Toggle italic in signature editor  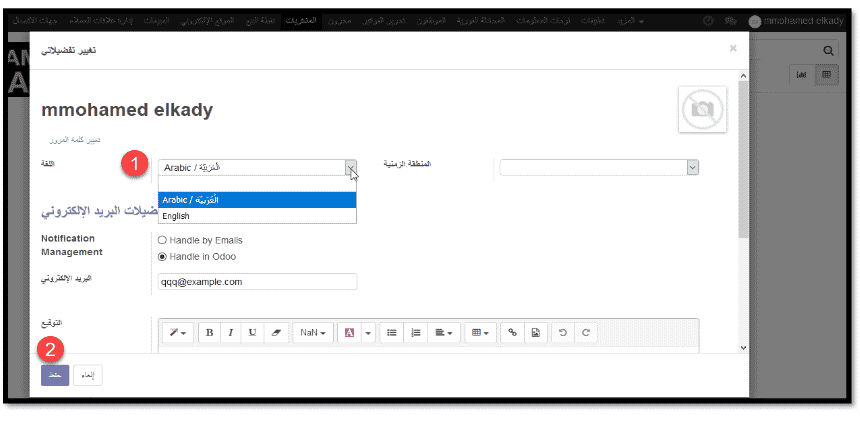pyautogui.click(x=231, y=333)
